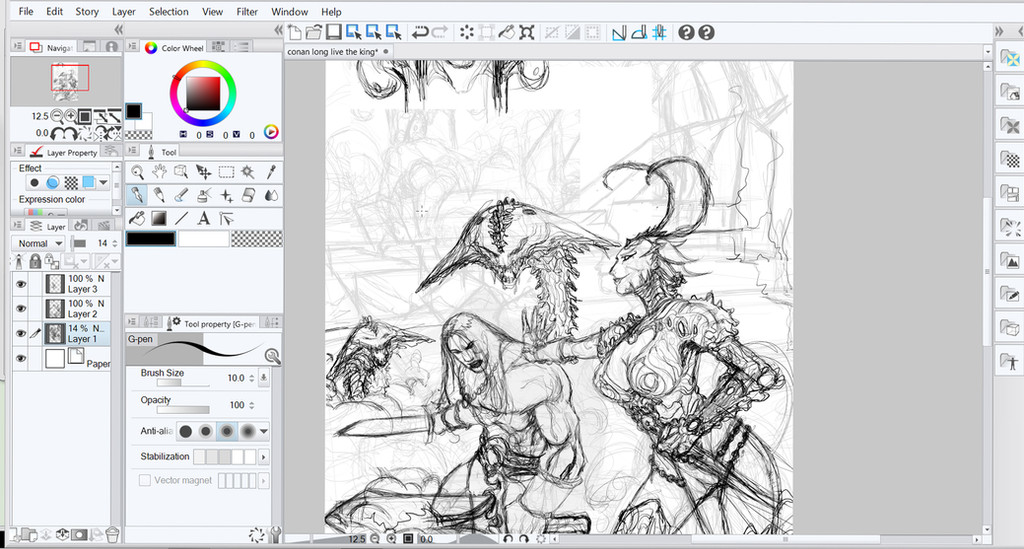Select the Fill bucket tool
The height and width of the screenshot is (549, 1024).
click(x=137, y=218)
